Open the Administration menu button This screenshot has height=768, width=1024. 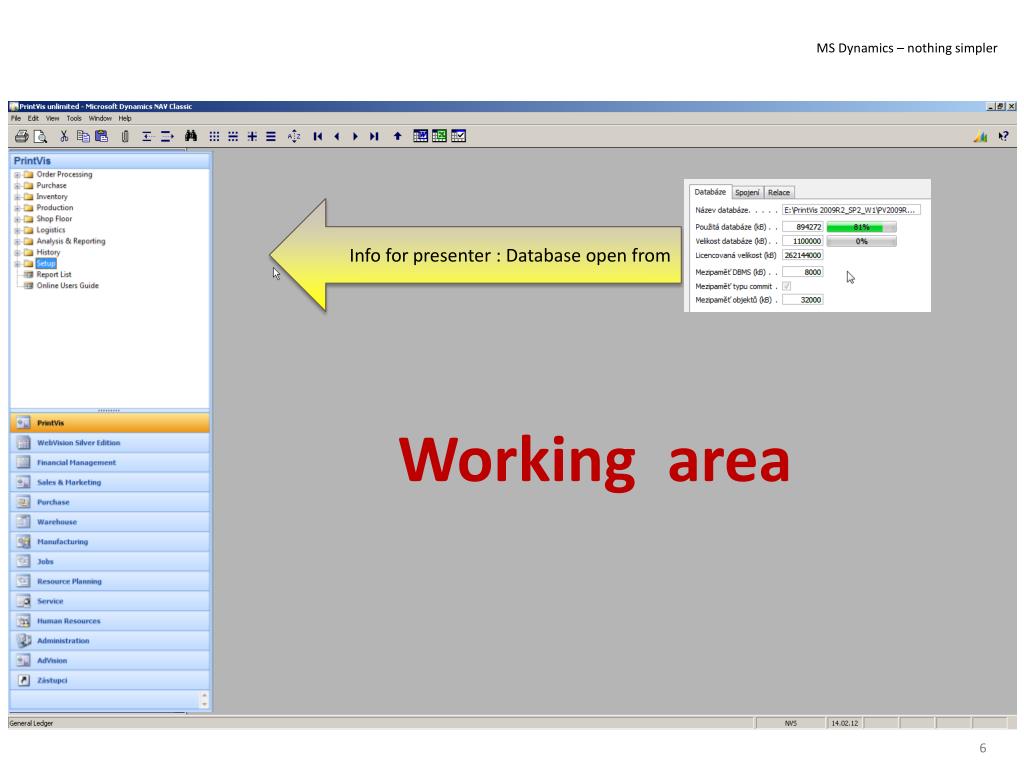coord(110,641)
